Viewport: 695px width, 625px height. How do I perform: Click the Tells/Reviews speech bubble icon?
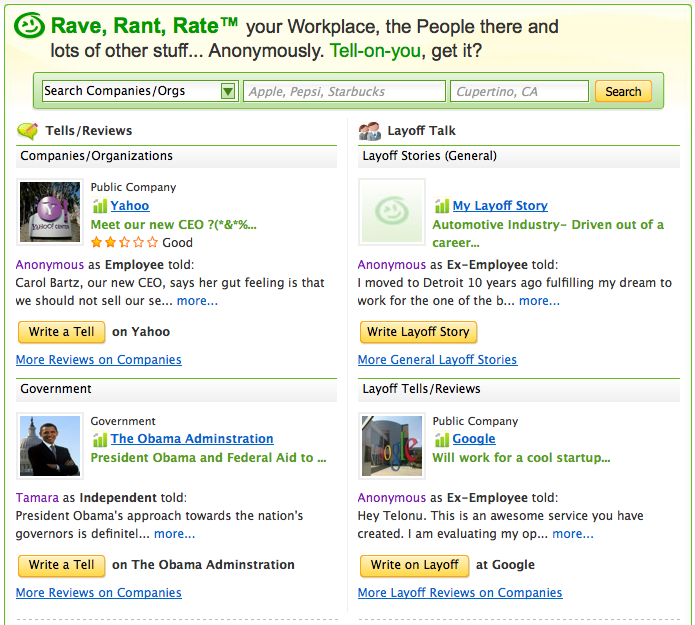coord(28,131)
